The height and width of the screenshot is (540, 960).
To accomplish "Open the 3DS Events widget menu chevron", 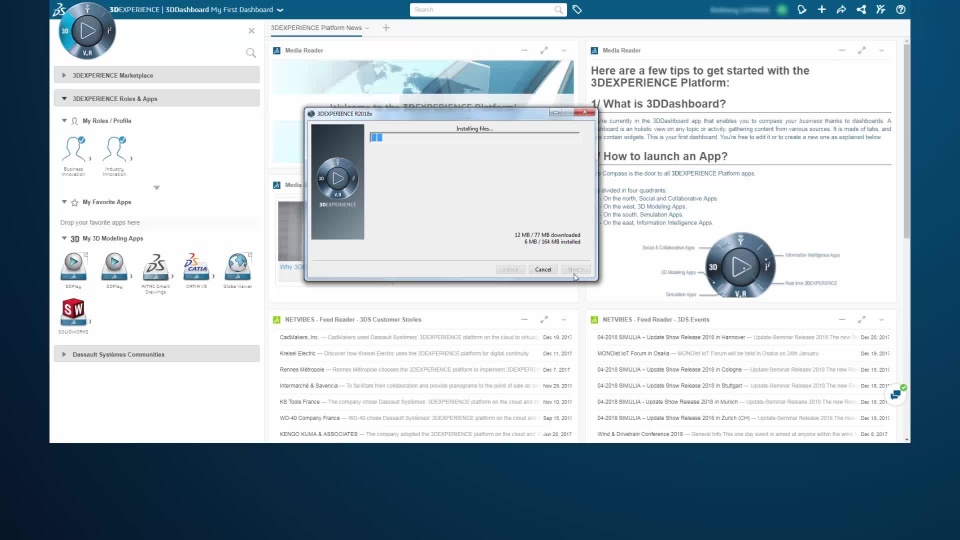I will pyautogui.click(x=882, y=320).
